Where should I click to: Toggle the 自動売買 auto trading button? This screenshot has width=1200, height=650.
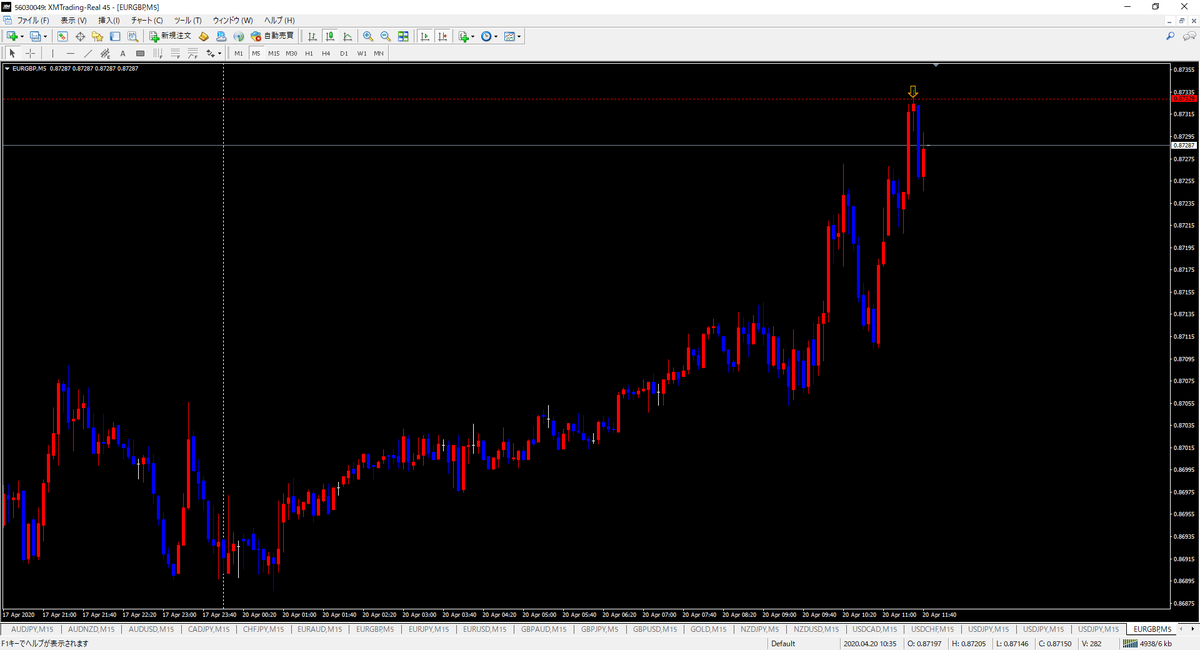[x=272, y=36]
